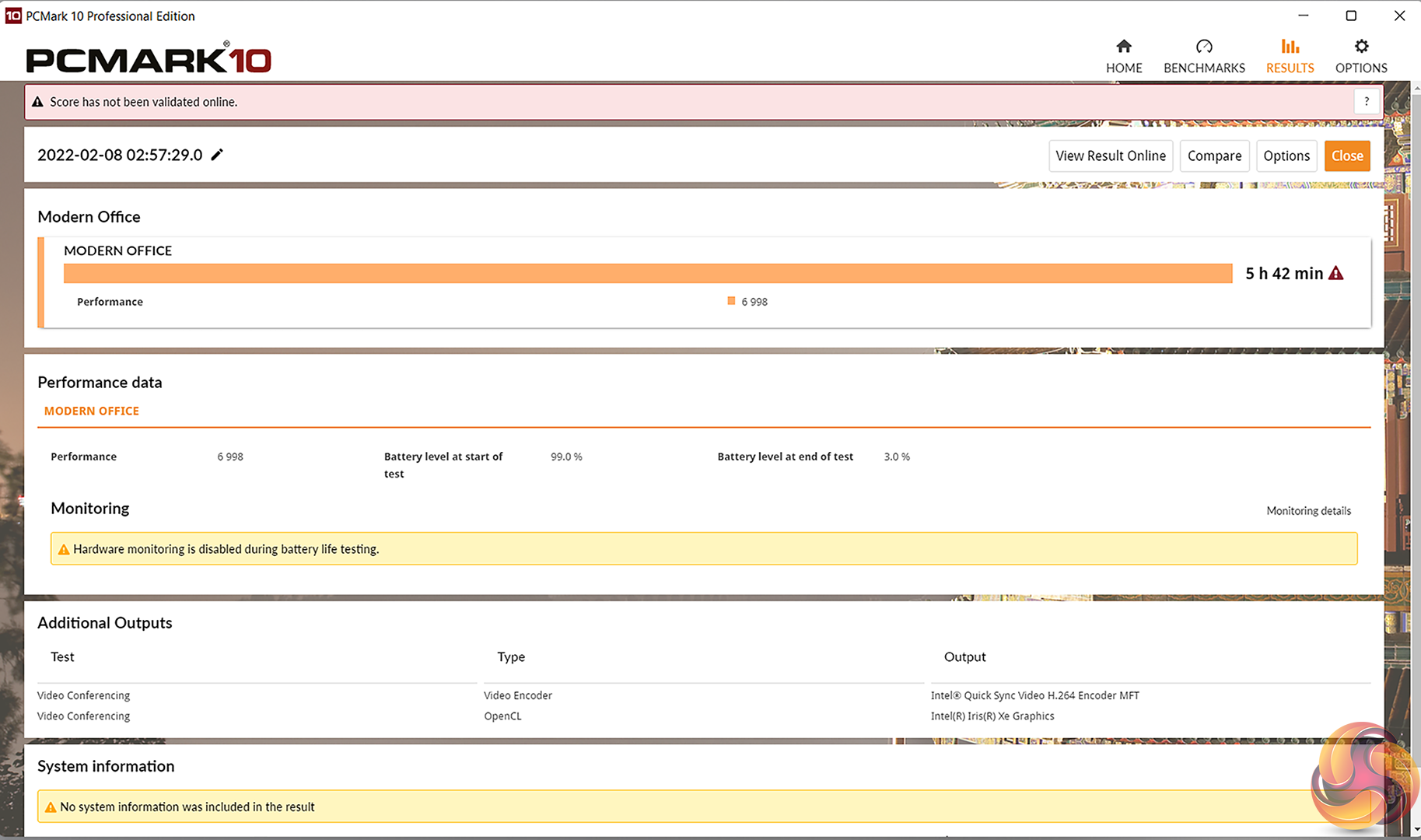
Task: Click the hardware monitoring warning icon
Action: (64, 549)
